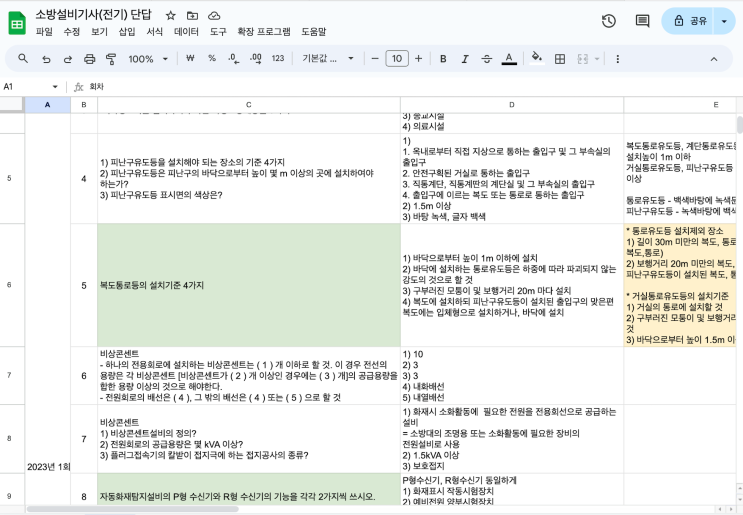Toggle strikethrough formatting

coord(487,59)
